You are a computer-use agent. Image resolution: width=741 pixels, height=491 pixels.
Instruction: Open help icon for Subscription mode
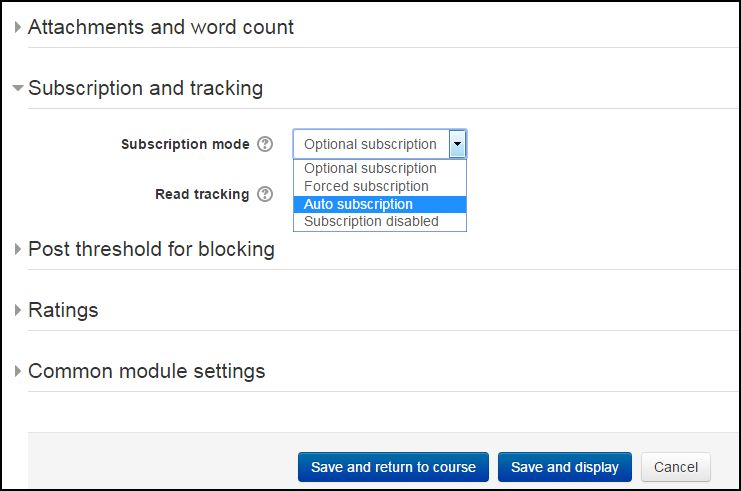point(265,144)
